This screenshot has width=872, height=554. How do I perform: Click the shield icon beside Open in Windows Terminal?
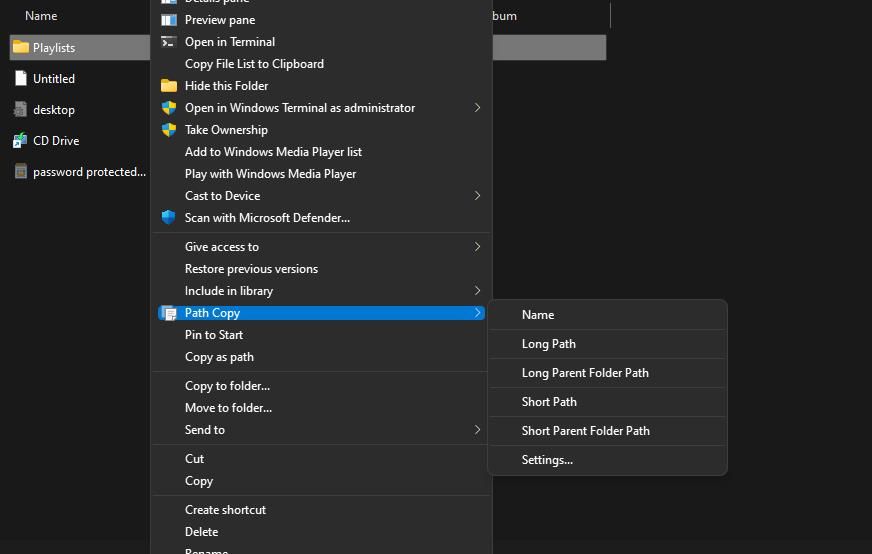[x=169, y=107]
